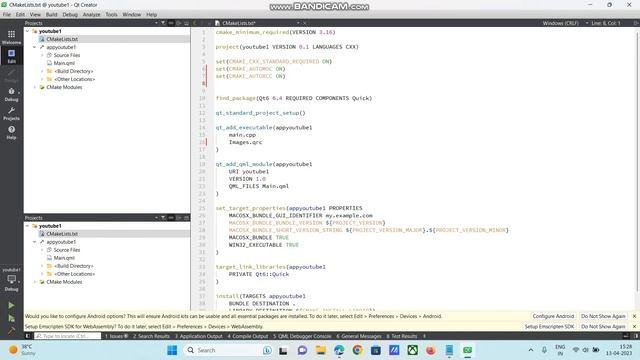
Task: Open the Welcome mode
Action: tap(11, 37)
